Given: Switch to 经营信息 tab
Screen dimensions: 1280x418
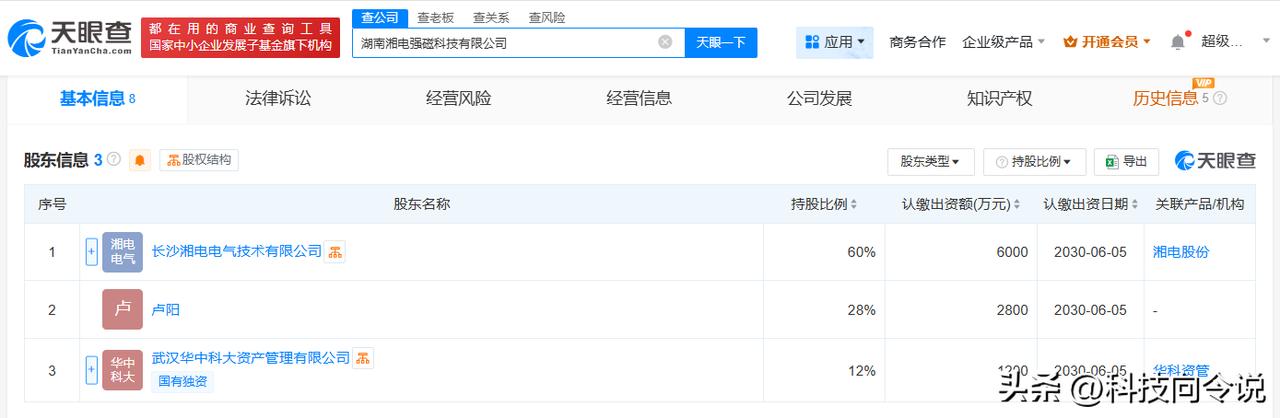Looking at the screenshot, I should 639,98.
